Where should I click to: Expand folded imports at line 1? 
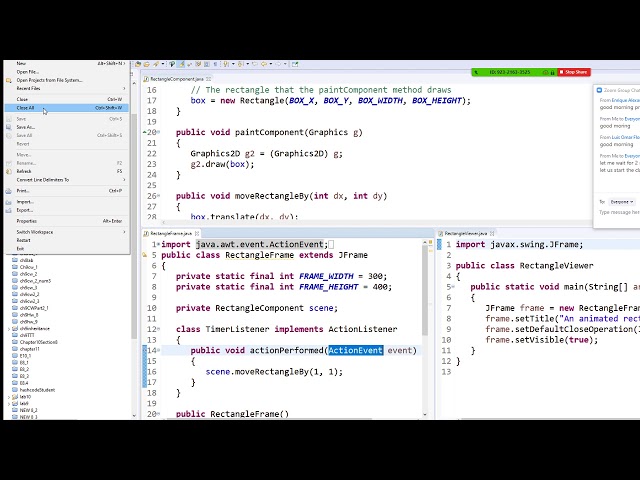(x=159, y=244)
